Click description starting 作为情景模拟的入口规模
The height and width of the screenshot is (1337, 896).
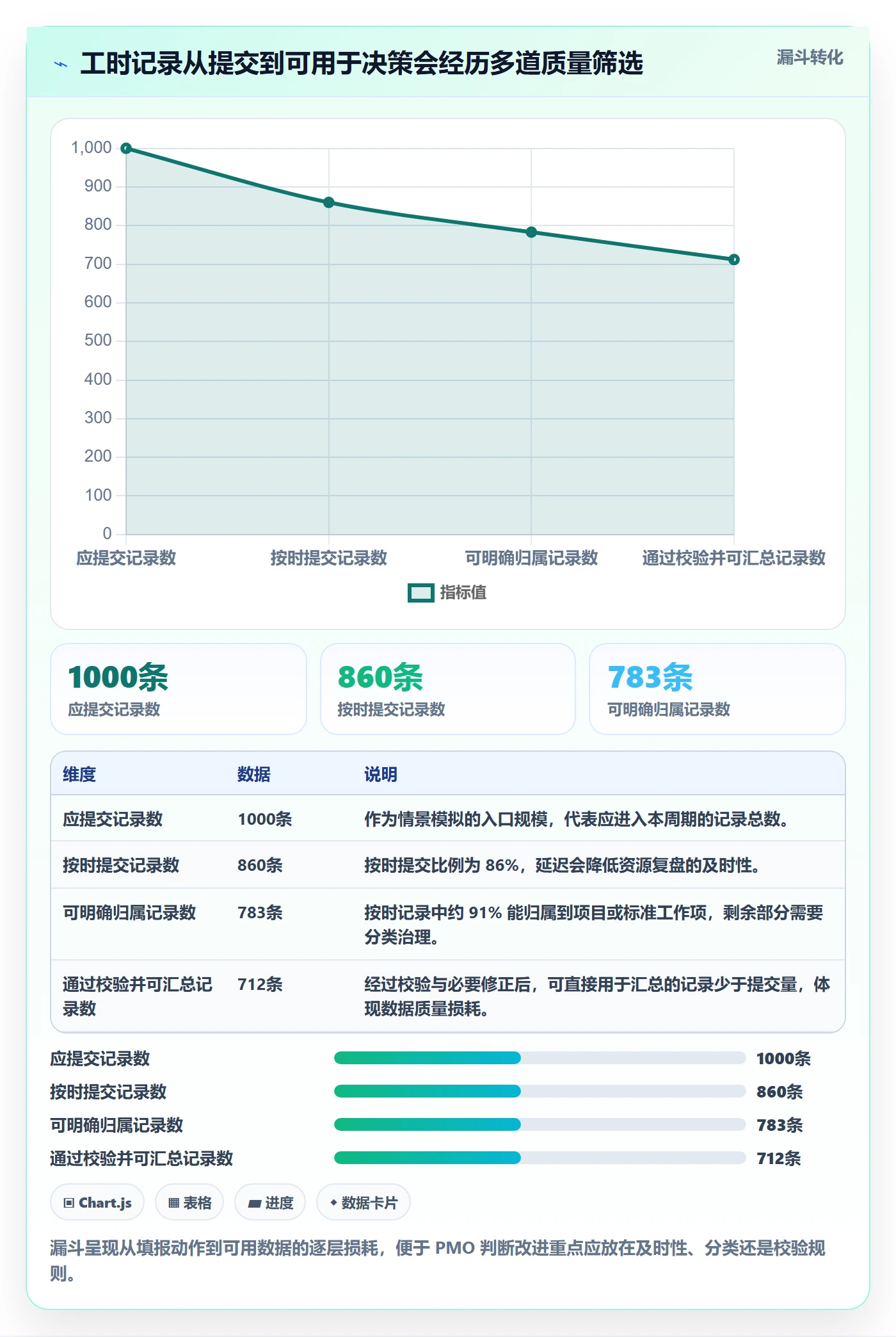point(577,819)
